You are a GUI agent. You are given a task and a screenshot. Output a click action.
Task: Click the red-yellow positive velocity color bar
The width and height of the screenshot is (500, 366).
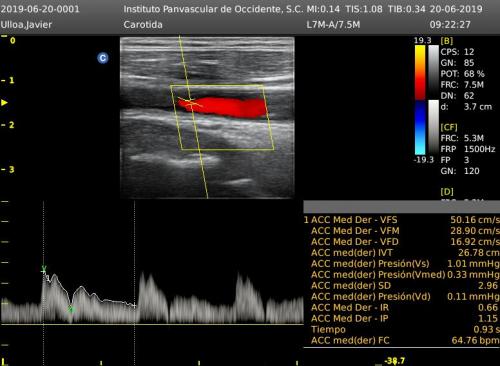coord(420,72)
